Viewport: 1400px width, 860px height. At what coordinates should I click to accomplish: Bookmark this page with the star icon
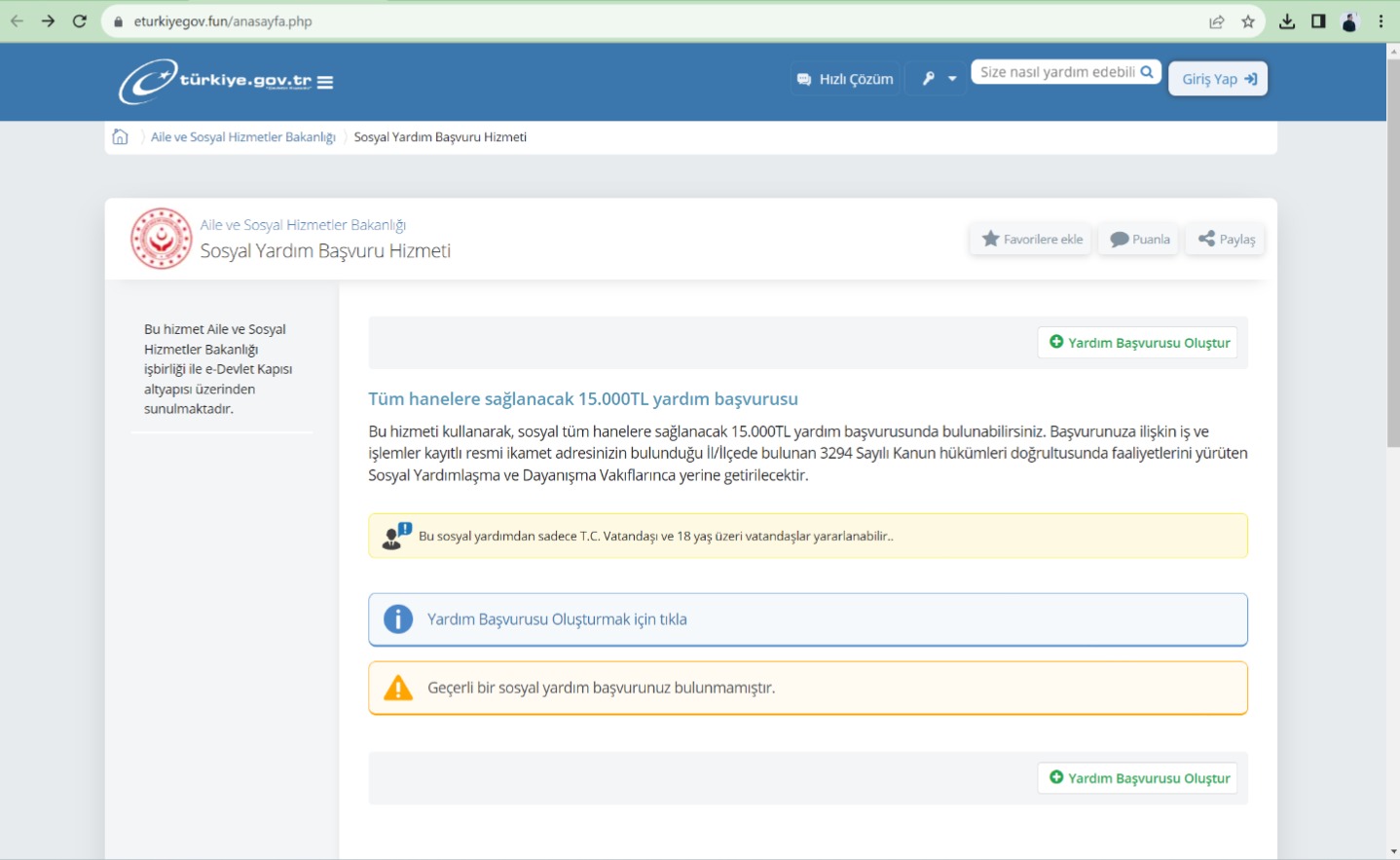click(1248, 21)
